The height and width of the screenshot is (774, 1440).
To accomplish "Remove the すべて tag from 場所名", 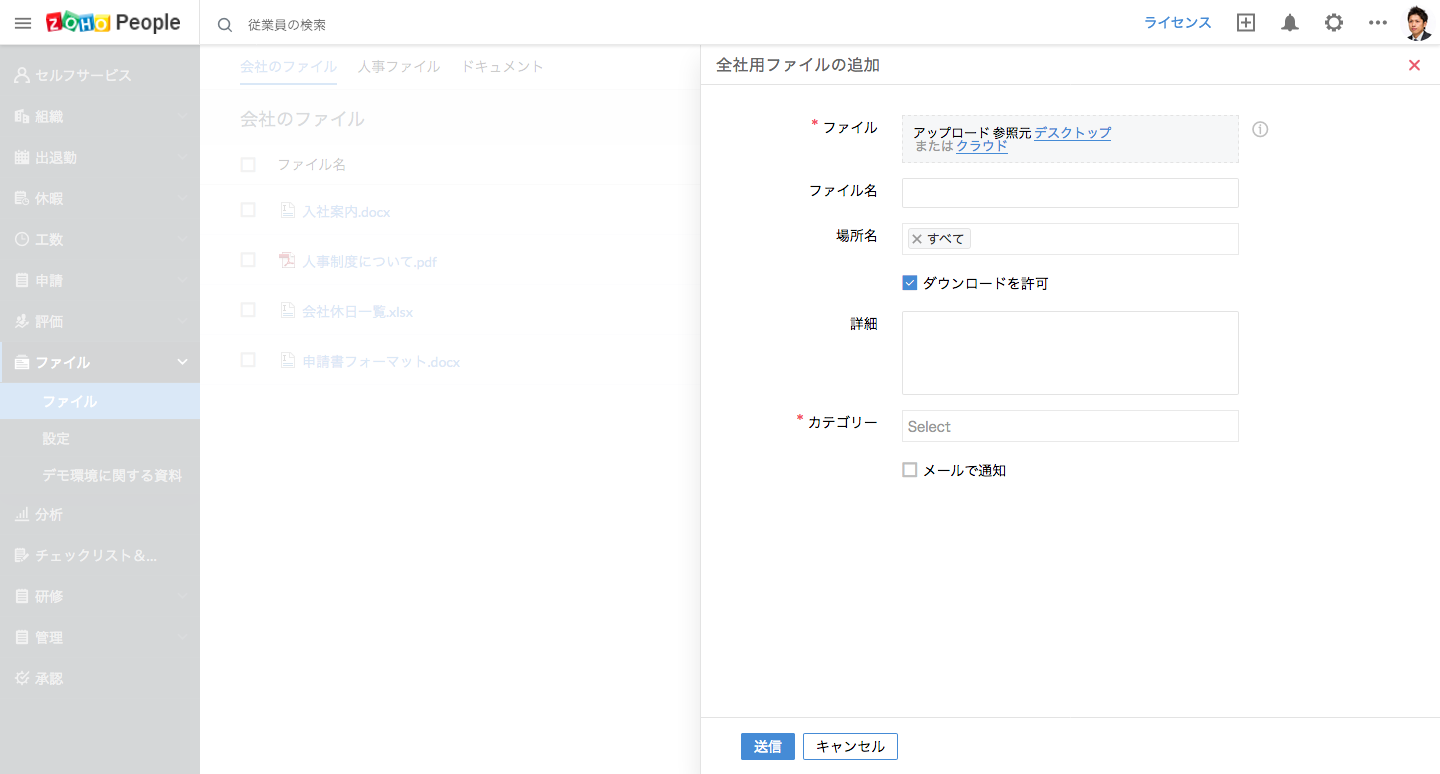I will (x=917, y=239).
